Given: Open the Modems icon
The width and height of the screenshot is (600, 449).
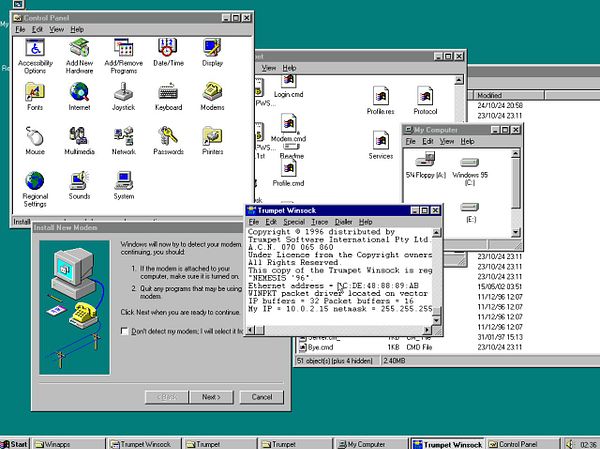Looking at the screenshot, I should (x=212, y=96).
